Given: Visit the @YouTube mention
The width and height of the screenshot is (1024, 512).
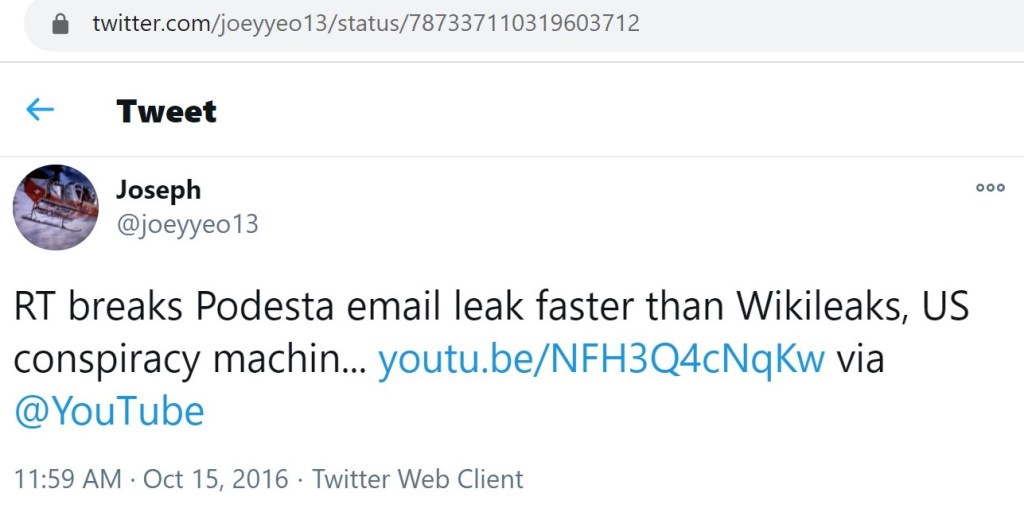Looking at the screenshot, I should [x=109, y=411].
